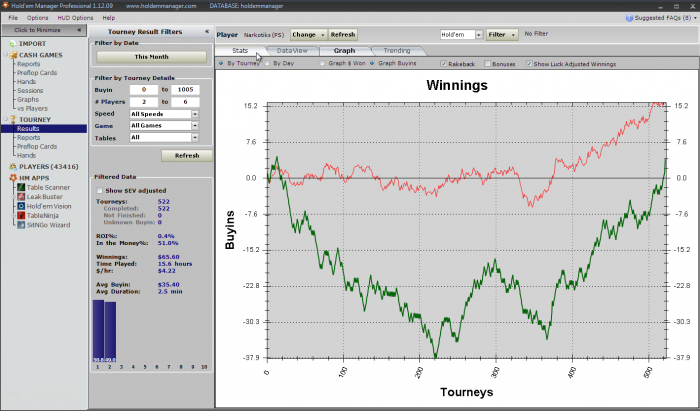Open the Change player dropdown
This screenshot has height=411, width=700.
click(308, 35)
